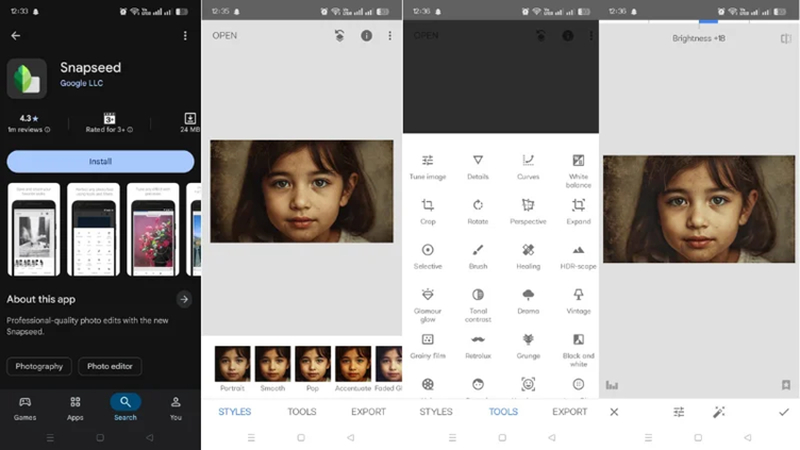
Task: Tap the Rated for 3+ info
Action: pos(109,123)
